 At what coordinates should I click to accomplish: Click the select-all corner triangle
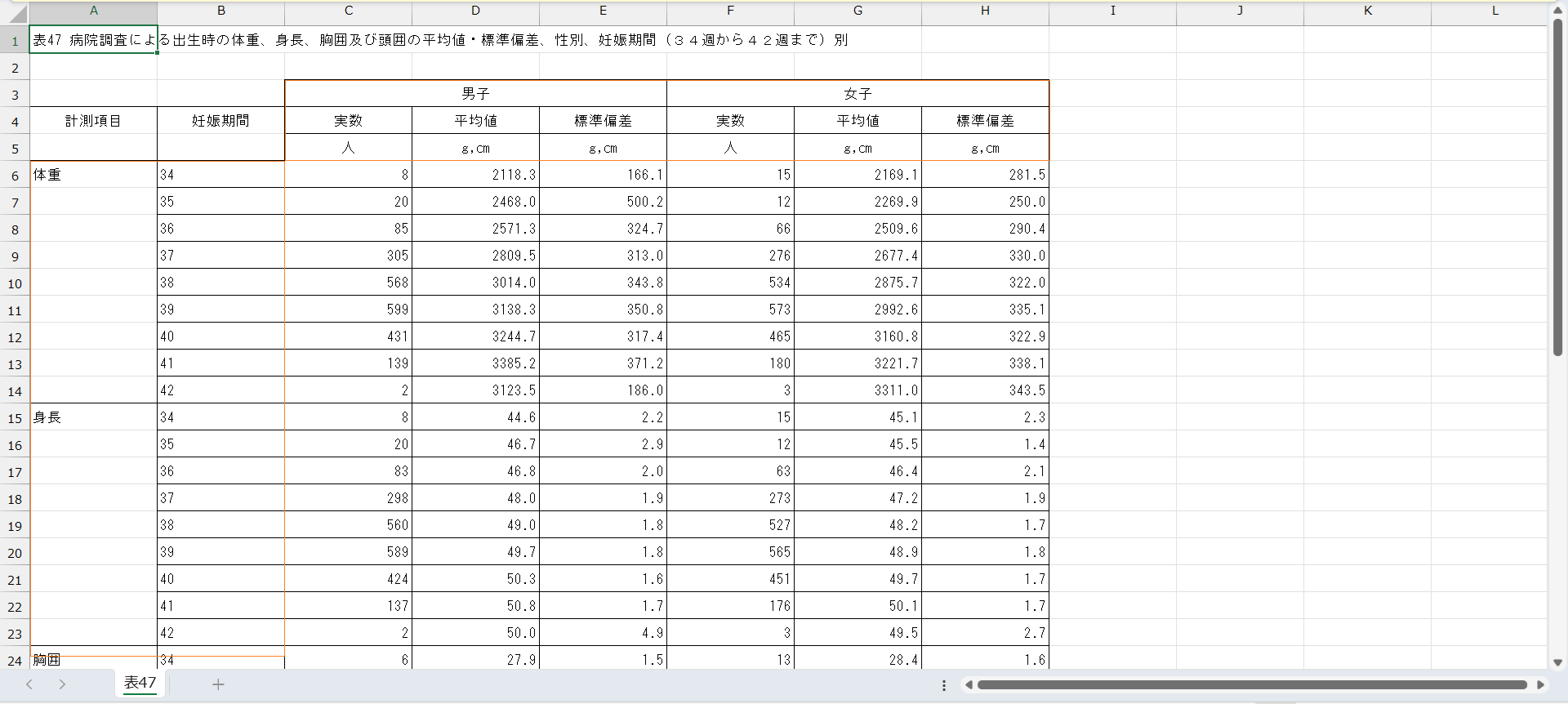(x=16, y=12)
